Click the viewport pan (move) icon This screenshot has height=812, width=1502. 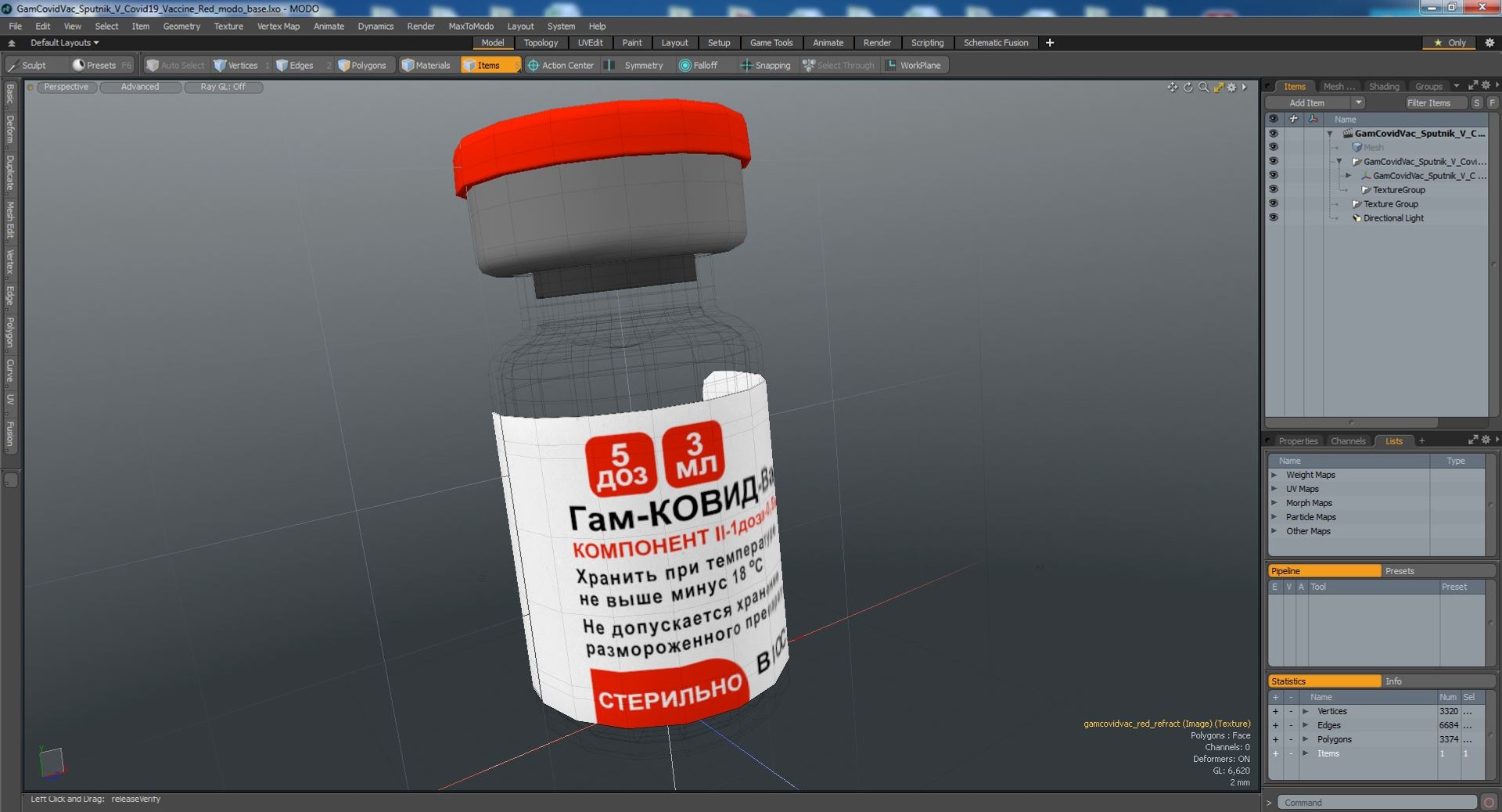(1172, 87)
